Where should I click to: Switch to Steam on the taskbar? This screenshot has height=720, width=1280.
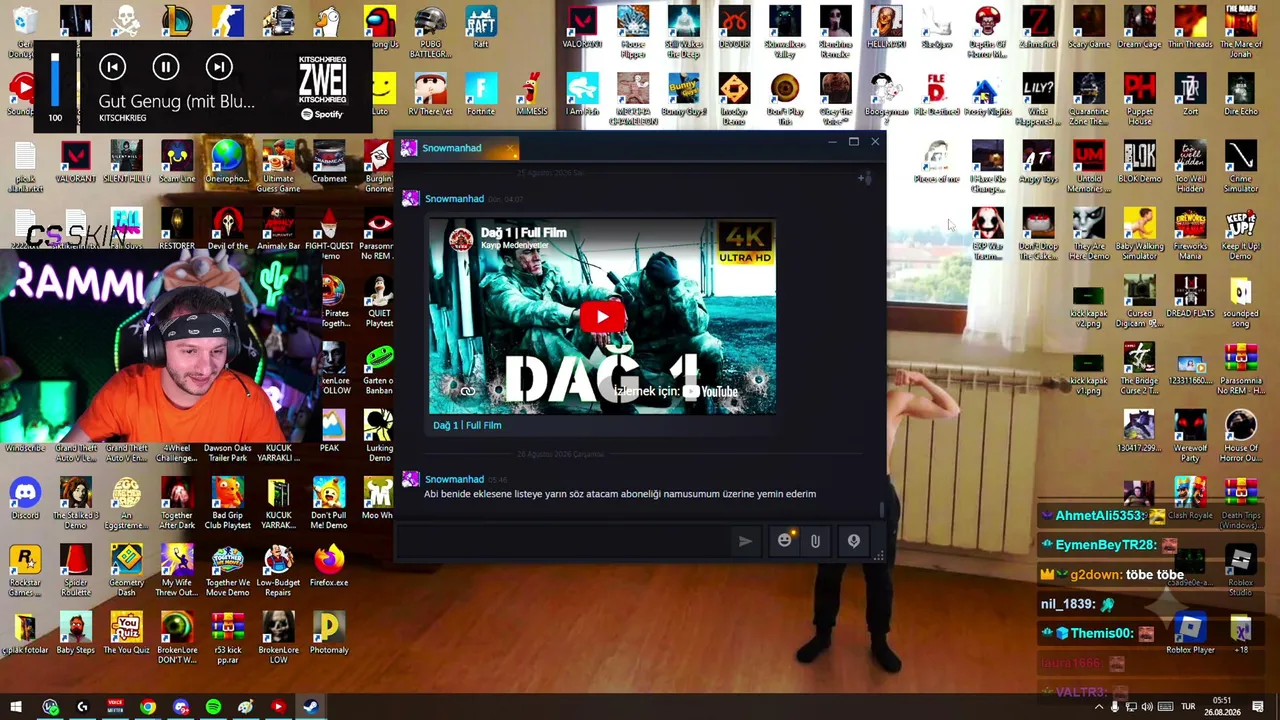click(x=310, y=707)
